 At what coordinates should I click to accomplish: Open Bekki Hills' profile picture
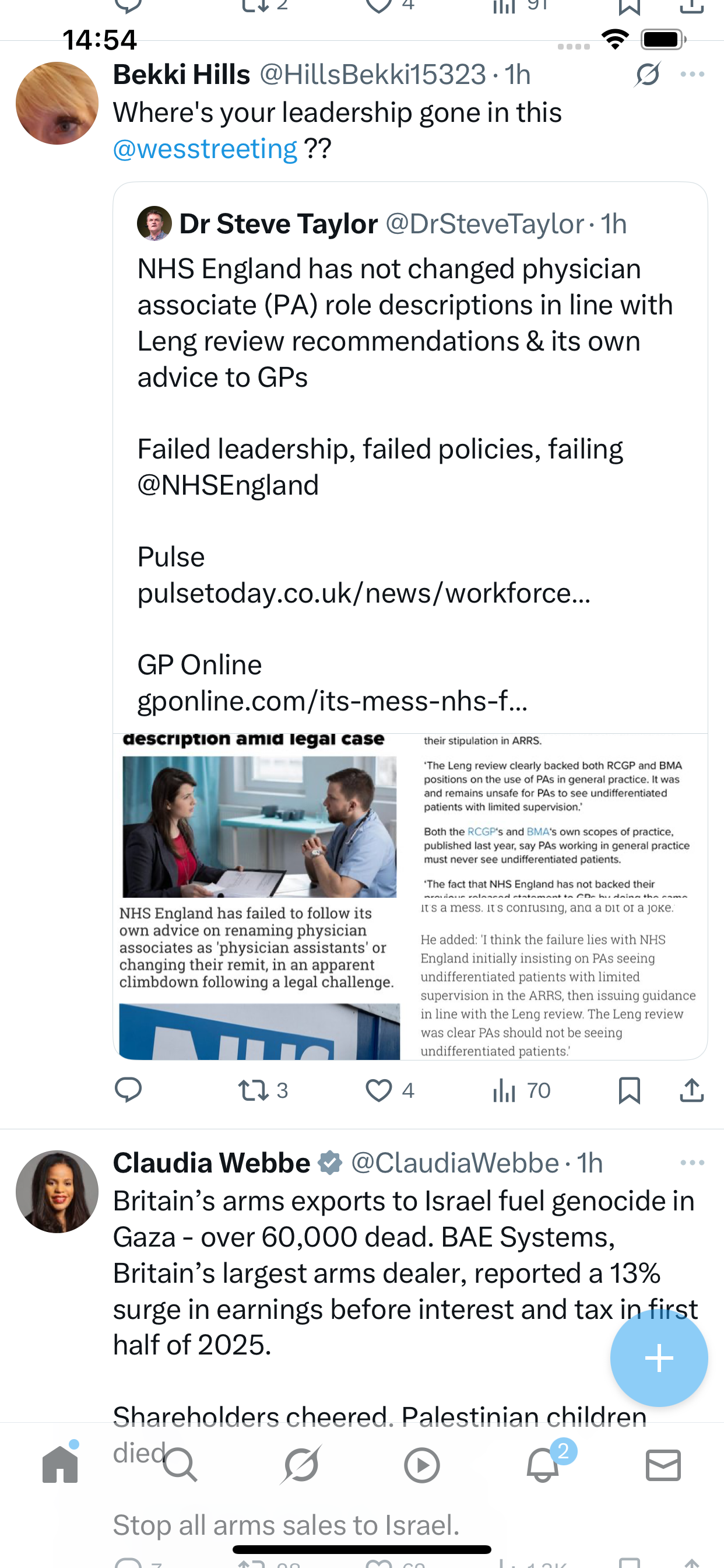(x=57, y=103)
